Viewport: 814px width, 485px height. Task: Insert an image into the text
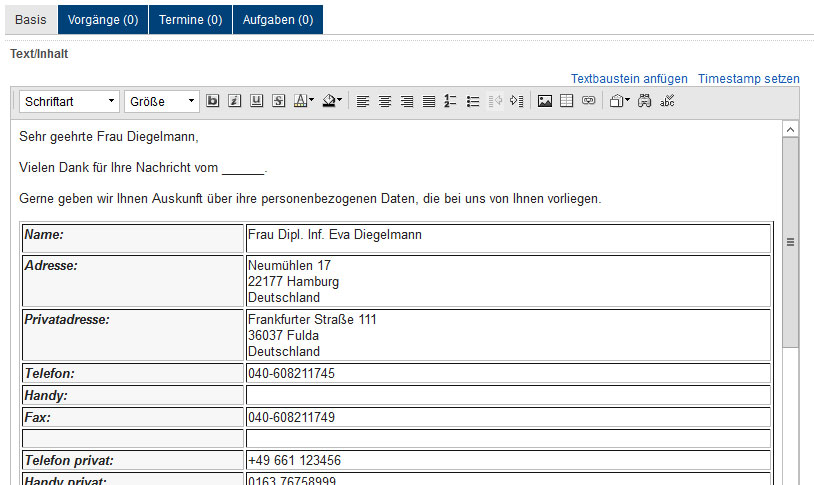[545, 101]
